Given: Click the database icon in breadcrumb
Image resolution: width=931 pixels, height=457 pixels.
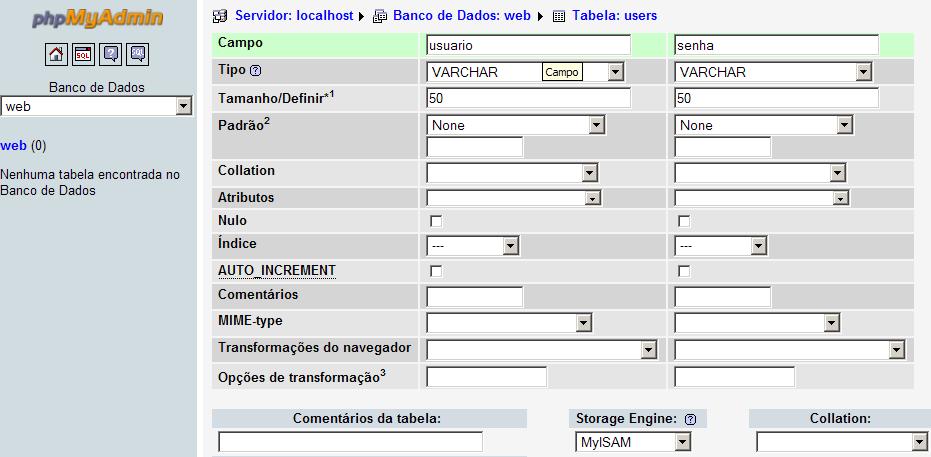Looking at the screenshot, I should click(x=379, y=16).
